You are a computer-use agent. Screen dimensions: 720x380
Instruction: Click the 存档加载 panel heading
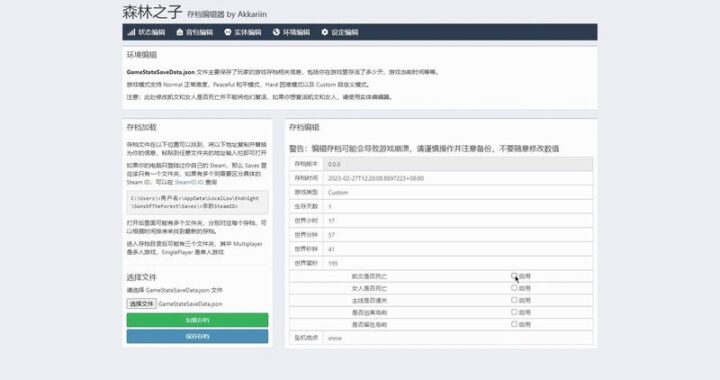(141, 127)
